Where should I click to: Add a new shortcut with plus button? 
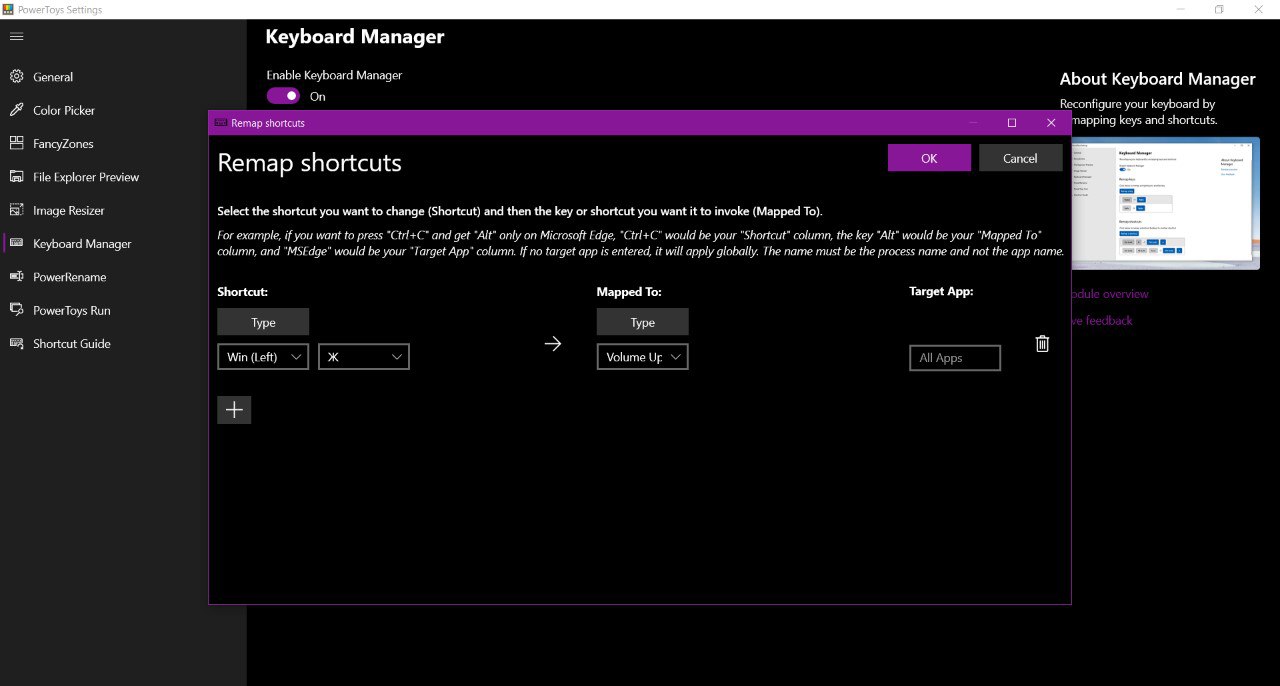click(x=234, y=410)
